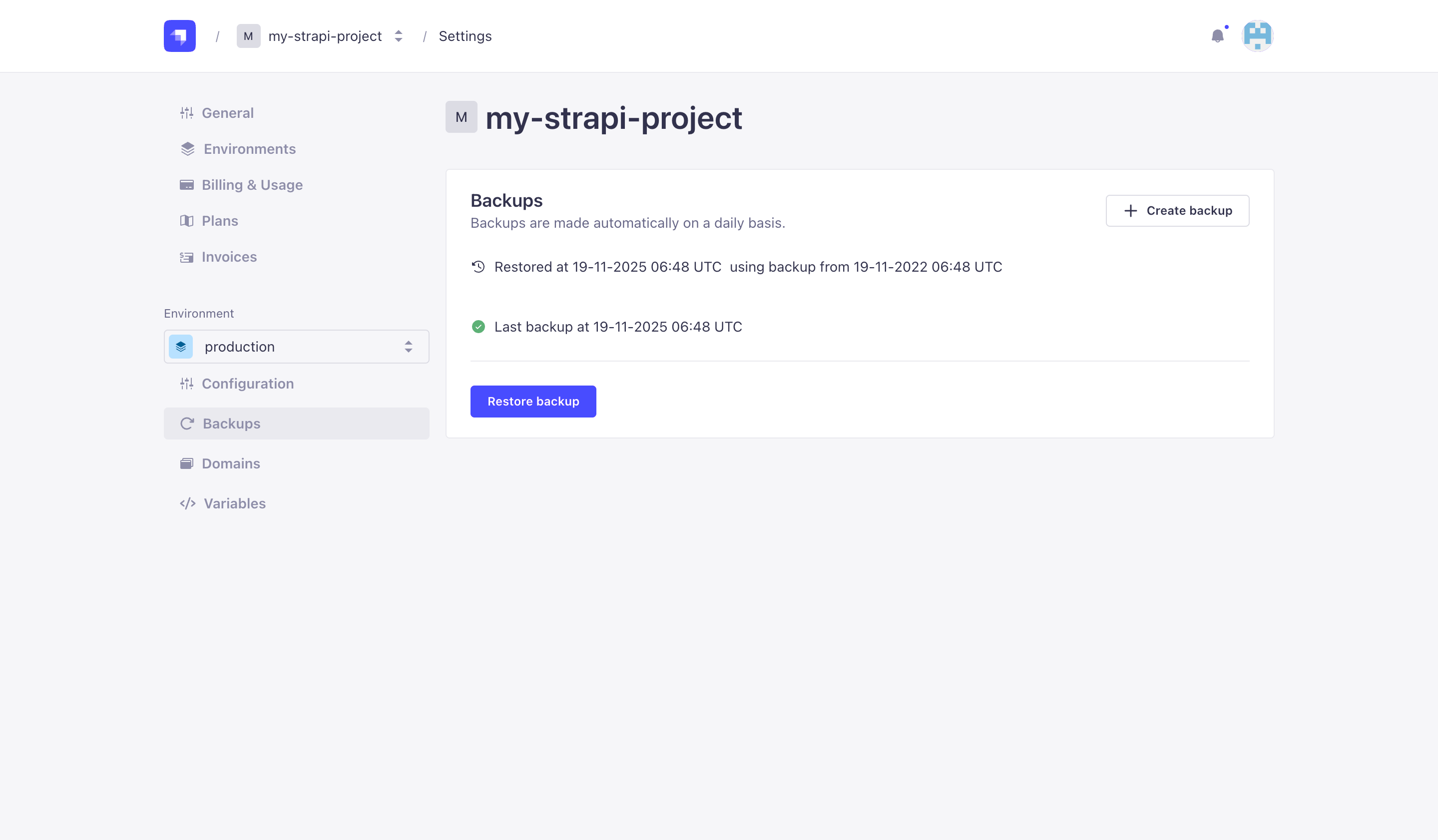Open the notifications bell

(x=1217, y=36)
